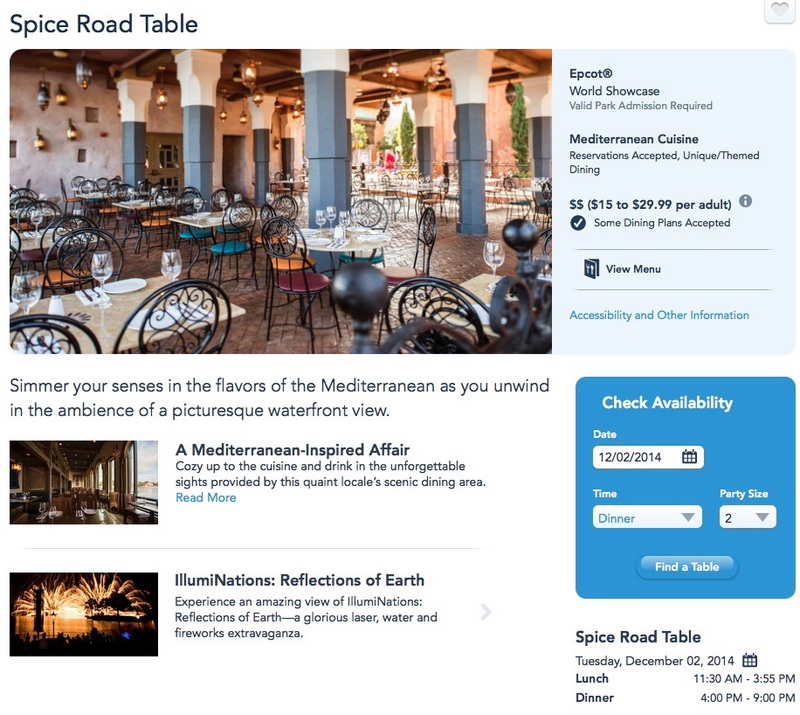Open the price range info icon

coord(745,201)
